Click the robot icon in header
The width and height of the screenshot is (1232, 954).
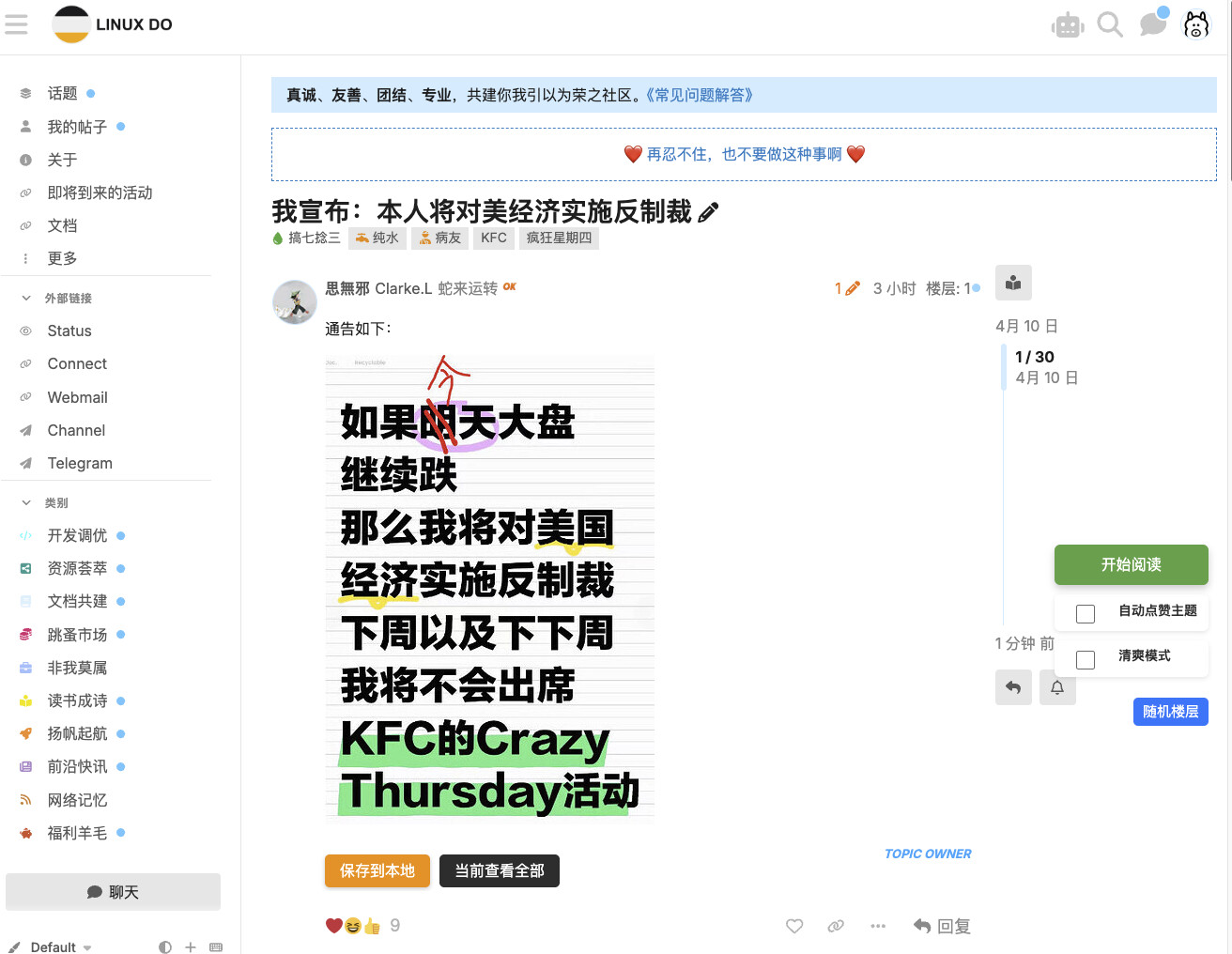point(1068,25)
